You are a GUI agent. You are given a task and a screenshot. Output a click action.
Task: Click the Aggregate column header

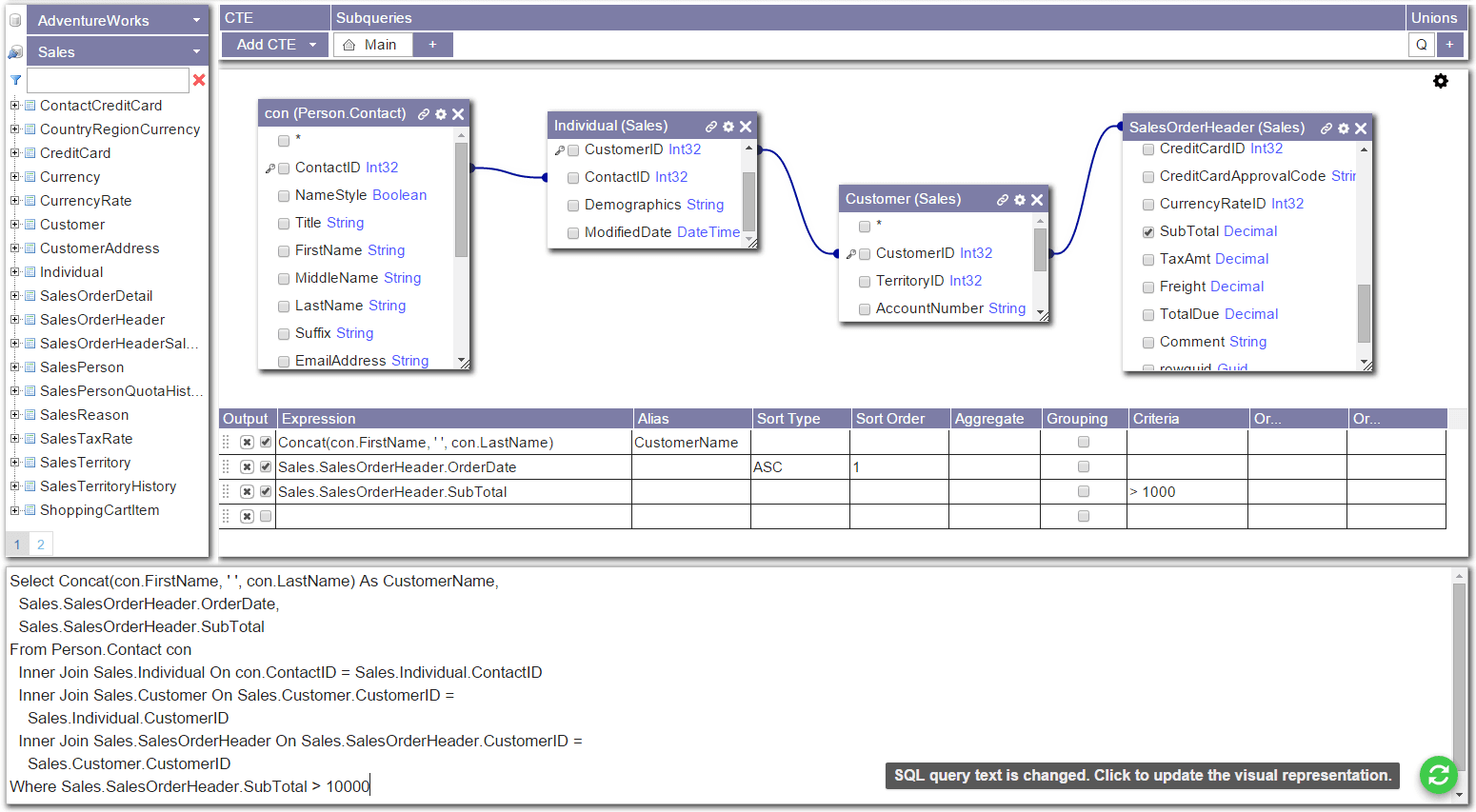point(995,419)
